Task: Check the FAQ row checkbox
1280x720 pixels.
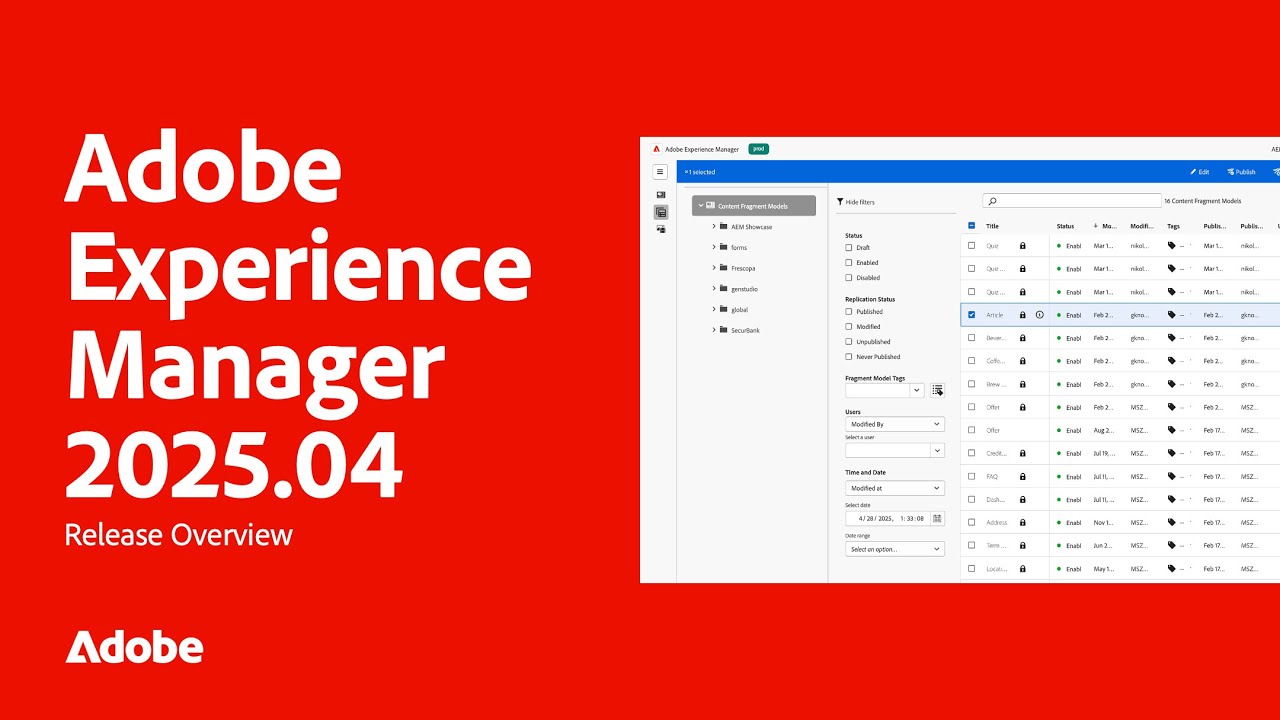Action: pos(971,477)
